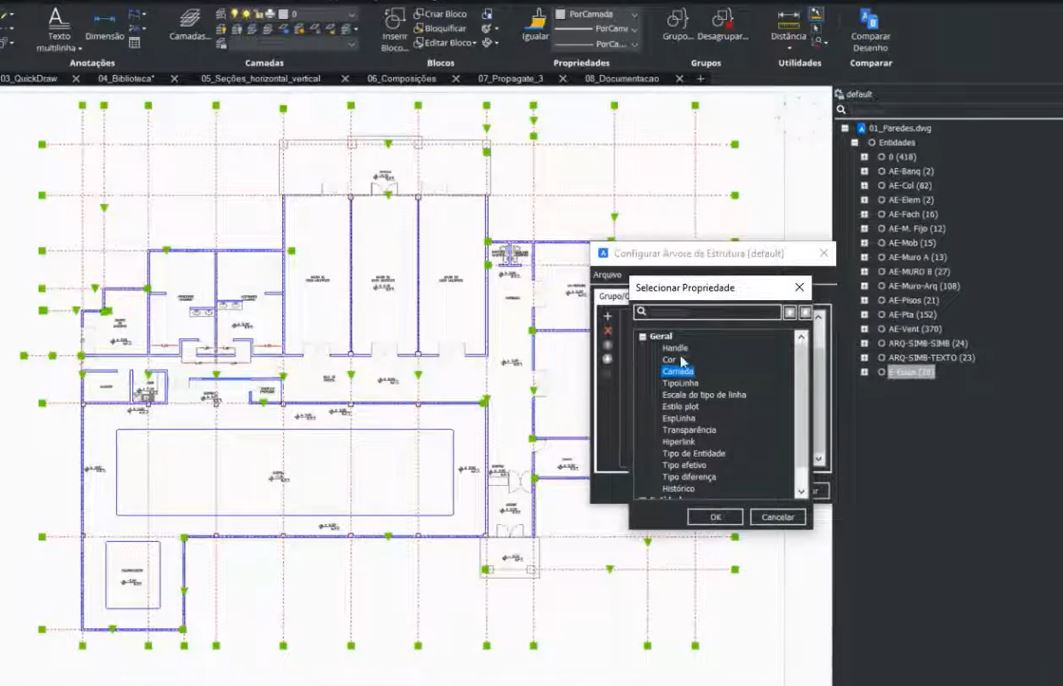
Task: Expand the AE-Col tree node
Action: click(x=865, y=185)
